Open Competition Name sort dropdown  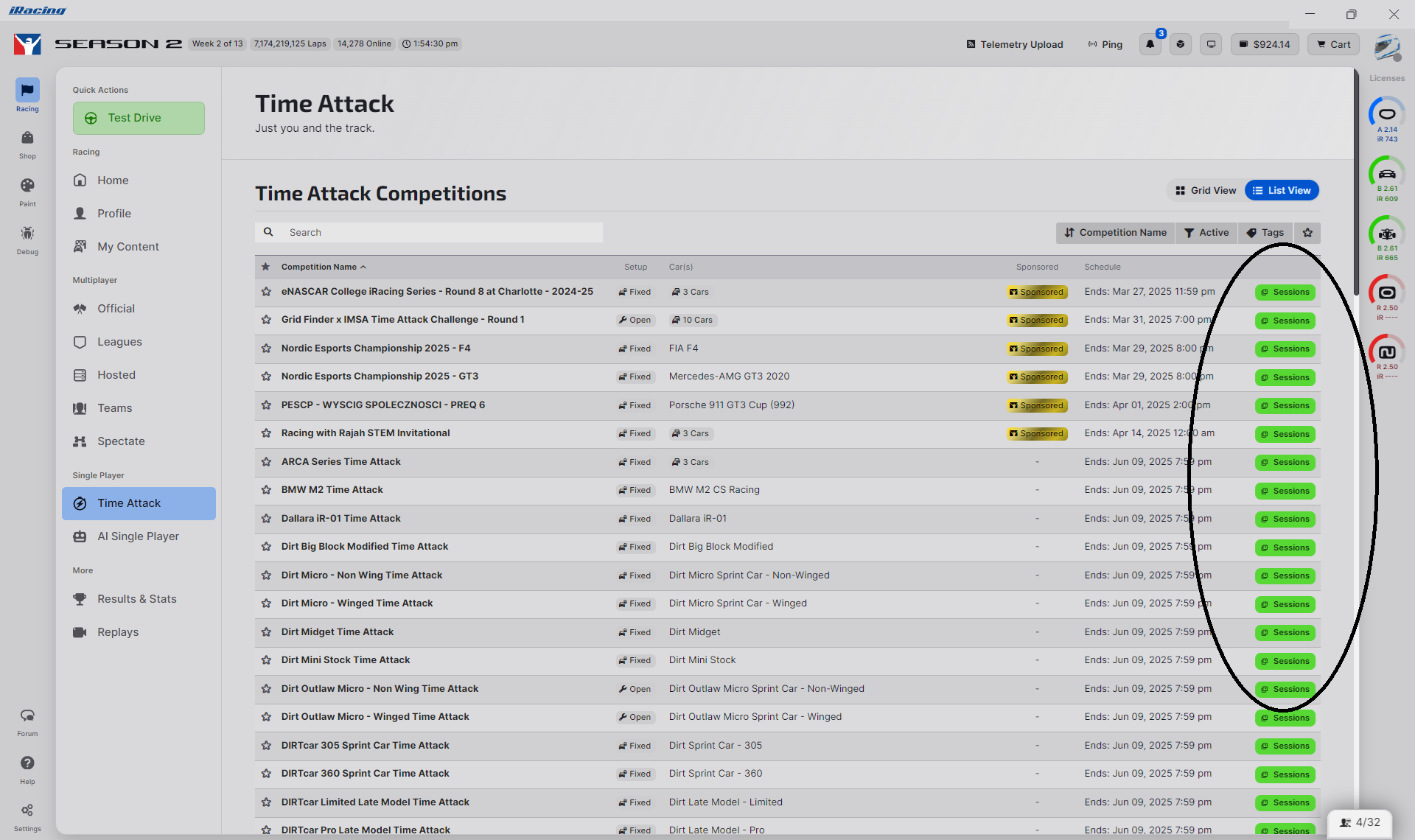(1115, 233)
